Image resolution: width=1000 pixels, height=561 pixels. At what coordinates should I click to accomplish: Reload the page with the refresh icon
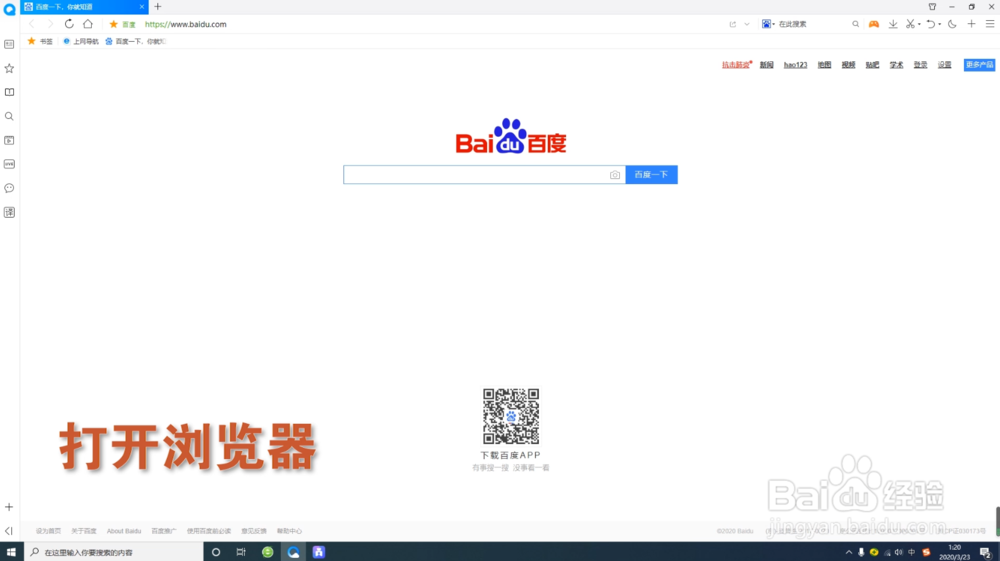[69, 24]
